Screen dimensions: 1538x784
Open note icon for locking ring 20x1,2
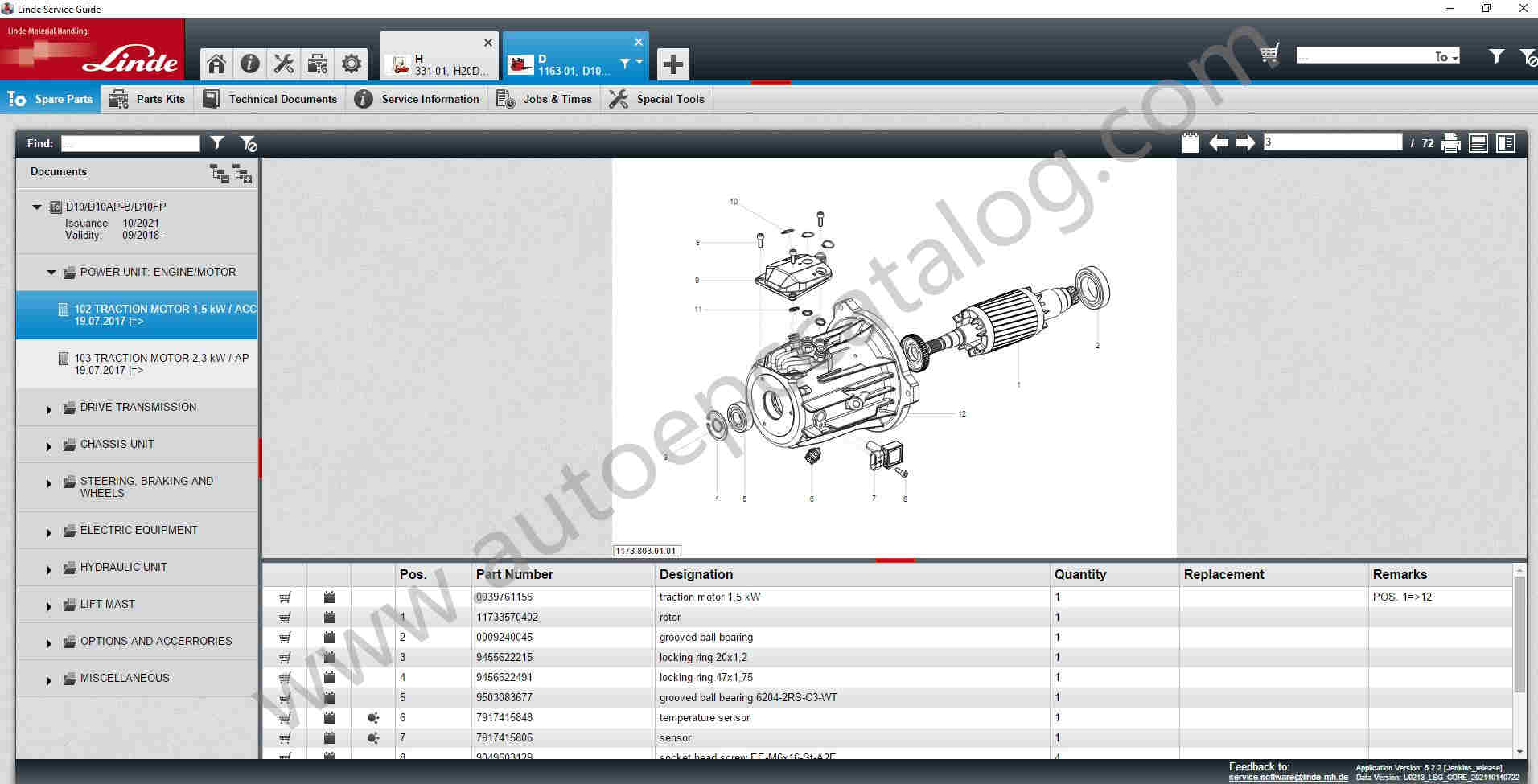[x=329, y=658]
